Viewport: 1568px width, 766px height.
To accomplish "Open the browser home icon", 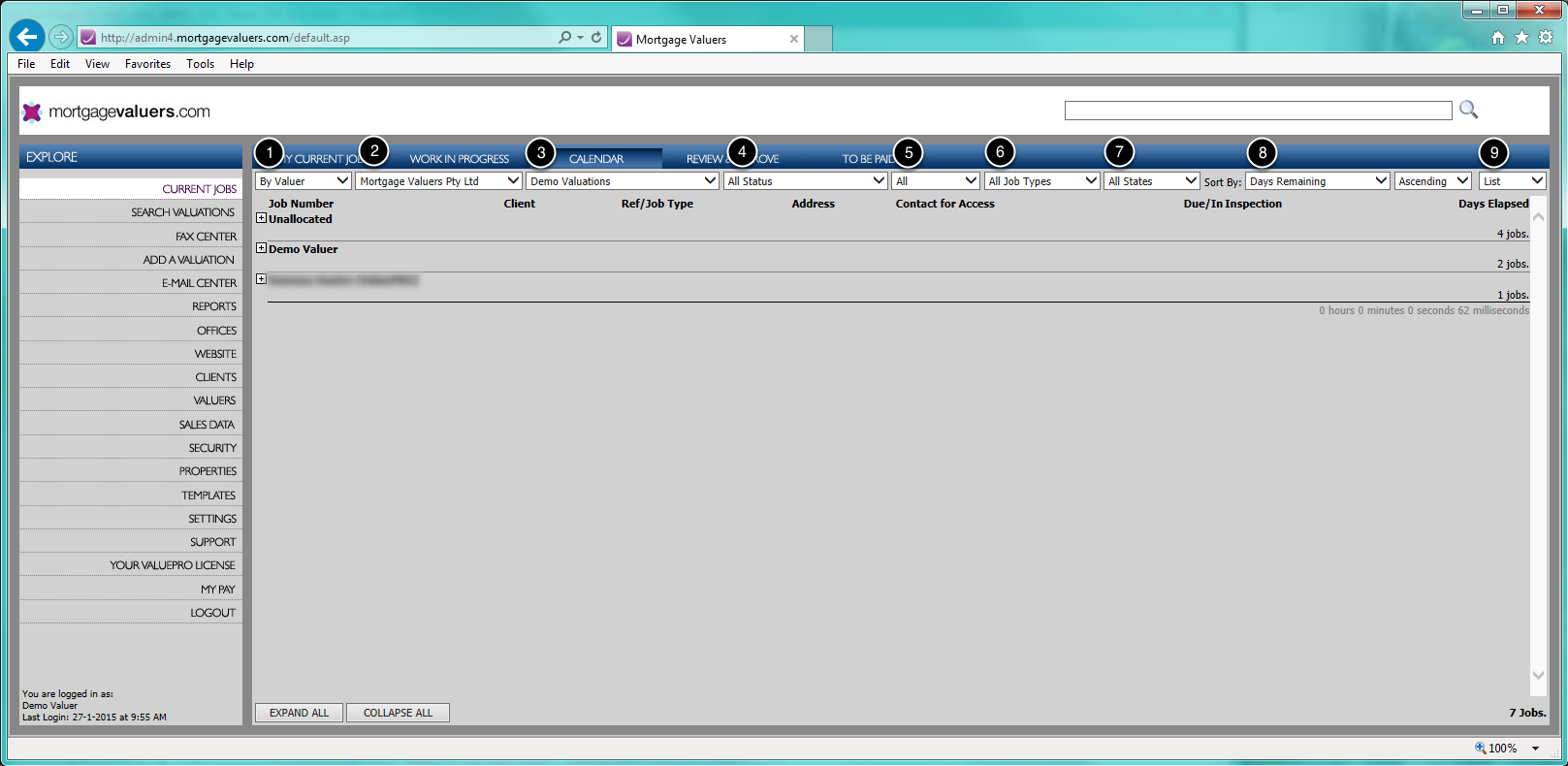I will (x=1498, y=37).
